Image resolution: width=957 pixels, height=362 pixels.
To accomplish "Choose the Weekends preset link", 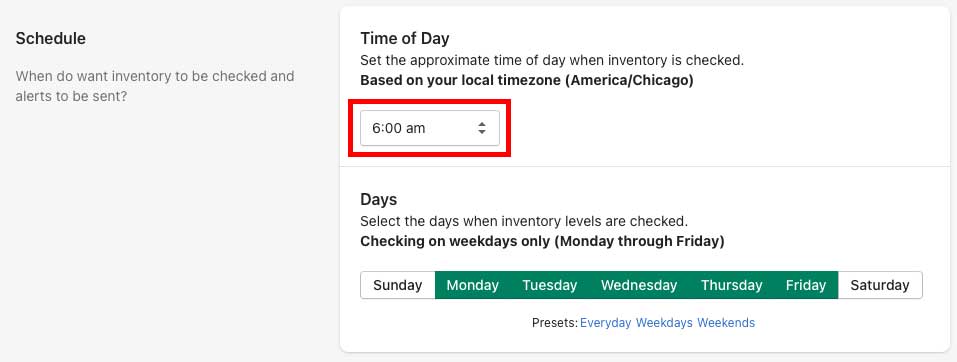I will pyautogui.click(x=726, y=323).
